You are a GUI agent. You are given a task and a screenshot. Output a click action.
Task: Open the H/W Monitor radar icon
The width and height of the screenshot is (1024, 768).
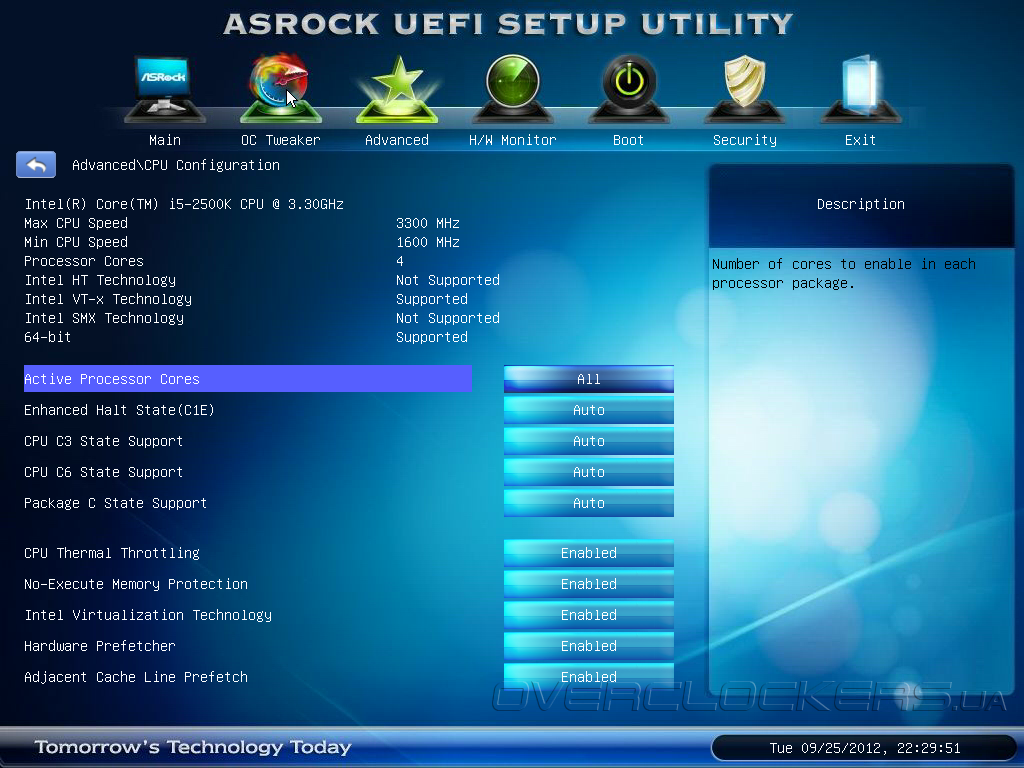click(513, 89)
